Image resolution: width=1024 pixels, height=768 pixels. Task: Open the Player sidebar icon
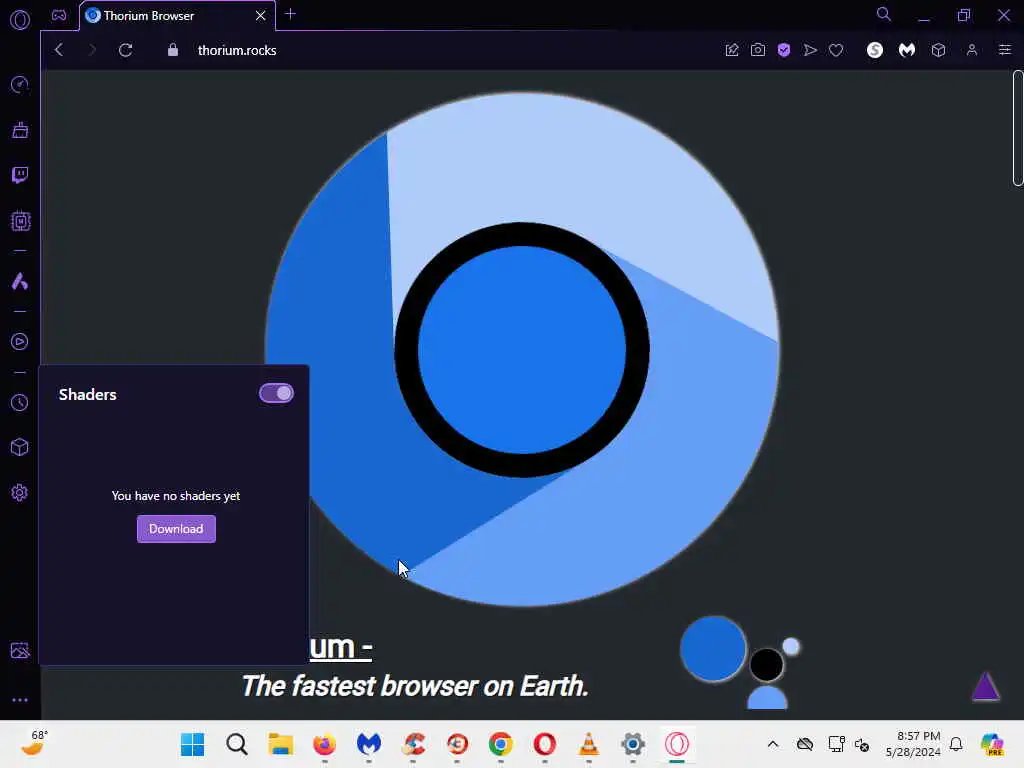[20, 342]
